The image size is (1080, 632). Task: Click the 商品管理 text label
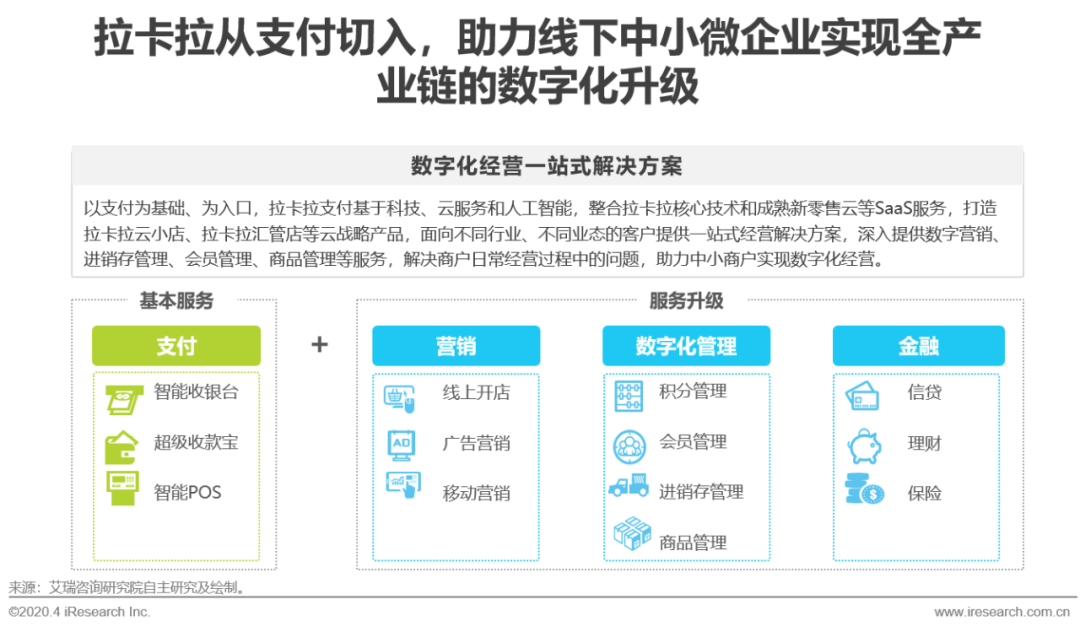pyautogui.click(x=693, y=543)
